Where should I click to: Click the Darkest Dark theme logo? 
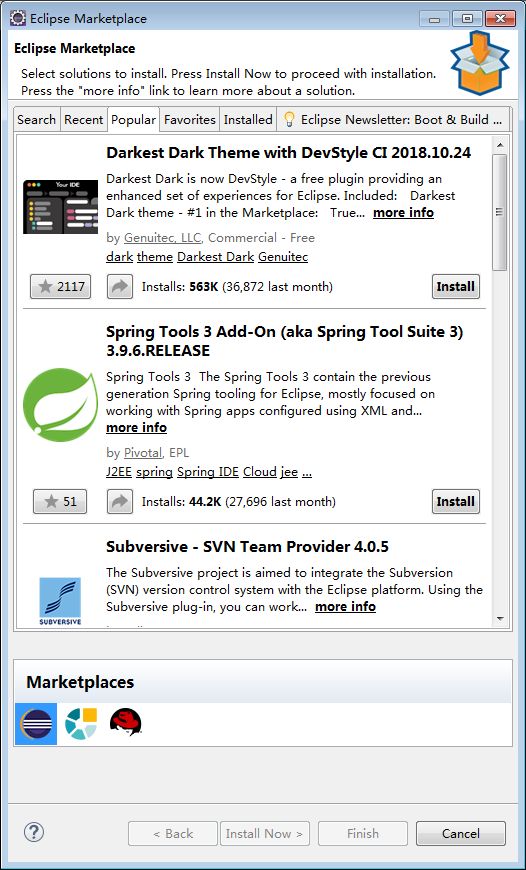pyautogui.click(x=60, y=207)
